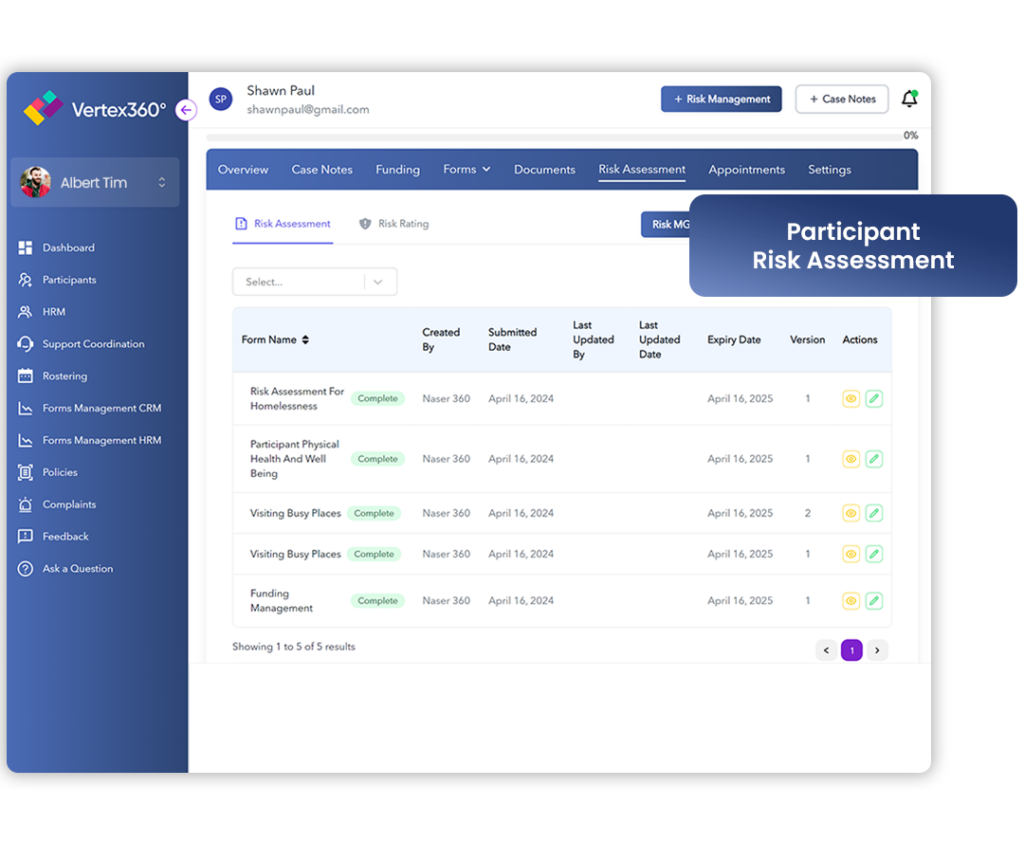Viewport: 1024px width, 861px height.
Task: Expand the Forms tab dropdown
Action: tap(466, 170)
